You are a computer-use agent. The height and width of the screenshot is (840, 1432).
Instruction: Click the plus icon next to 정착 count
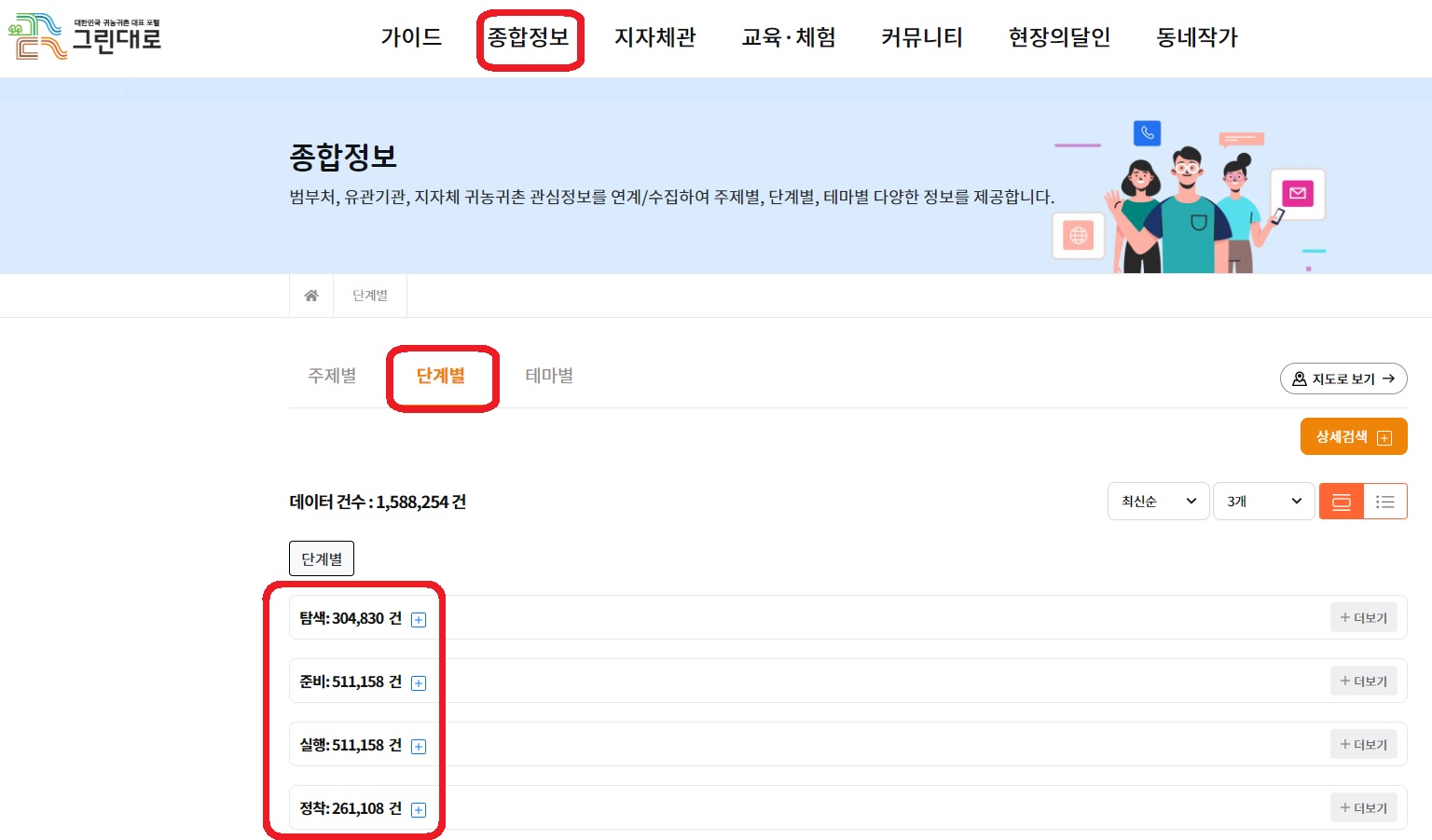(419, 809)
